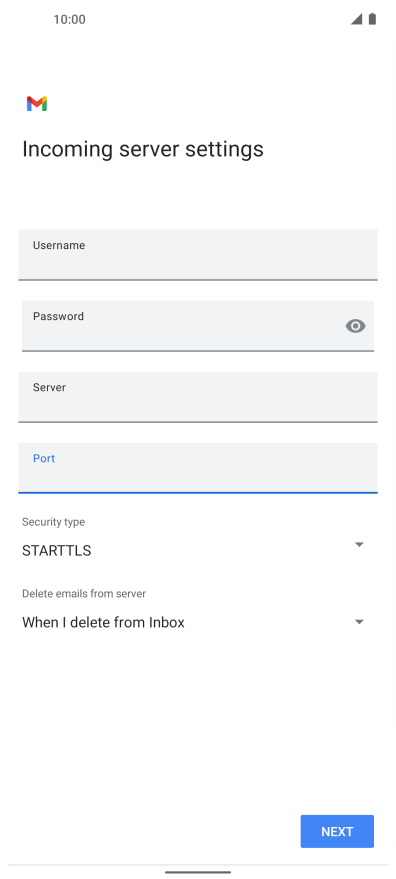The width and height of the screenshot is (396, 879).
Task: Tap the Incoming server settings heading
Action: pos(142,149)
